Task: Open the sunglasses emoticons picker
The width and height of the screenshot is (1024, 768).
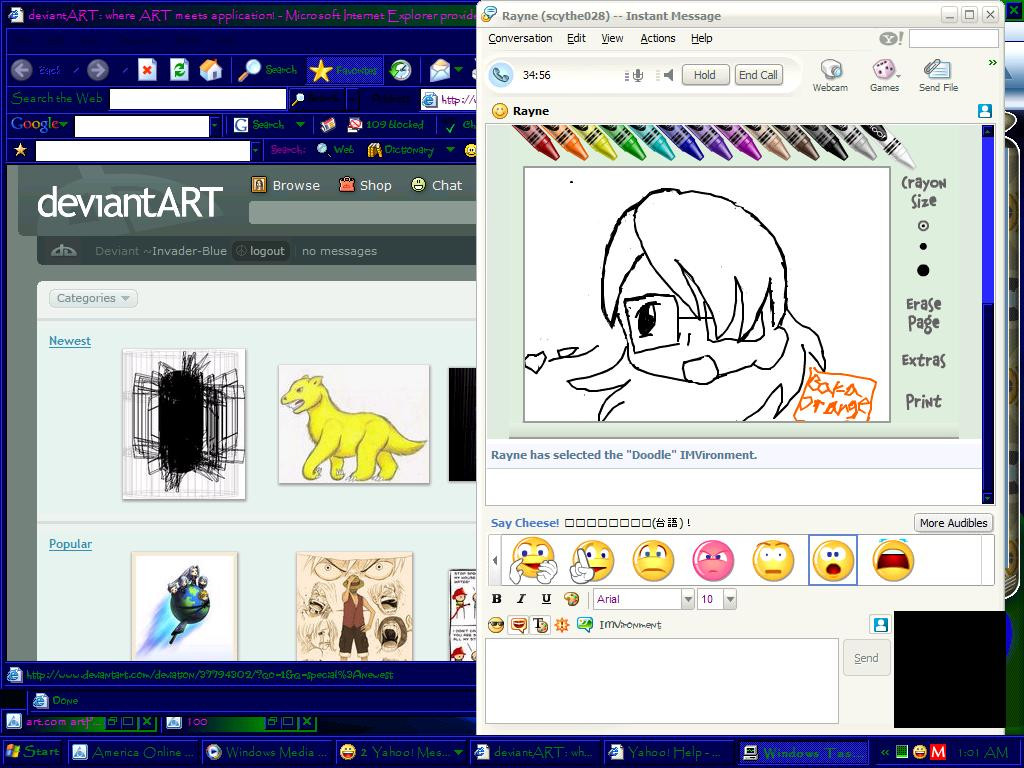Action: pos(496,626)
